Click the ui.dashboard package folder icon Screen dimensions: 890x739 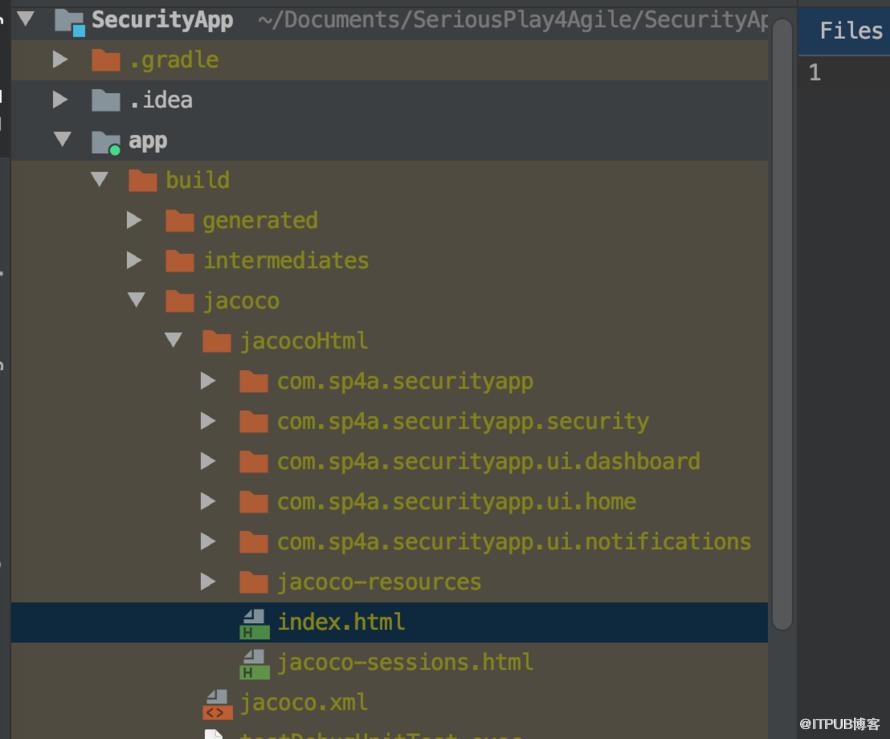pos(254,462)
